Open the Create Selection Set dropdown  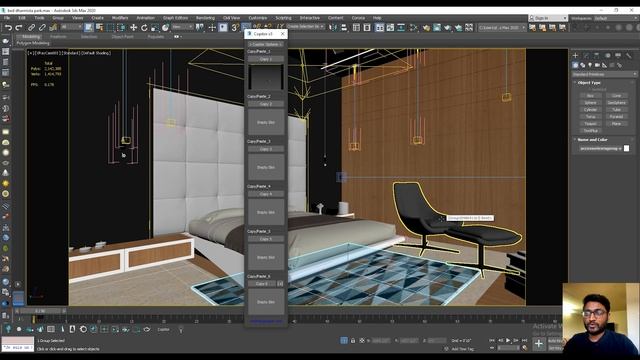(306, 27)
